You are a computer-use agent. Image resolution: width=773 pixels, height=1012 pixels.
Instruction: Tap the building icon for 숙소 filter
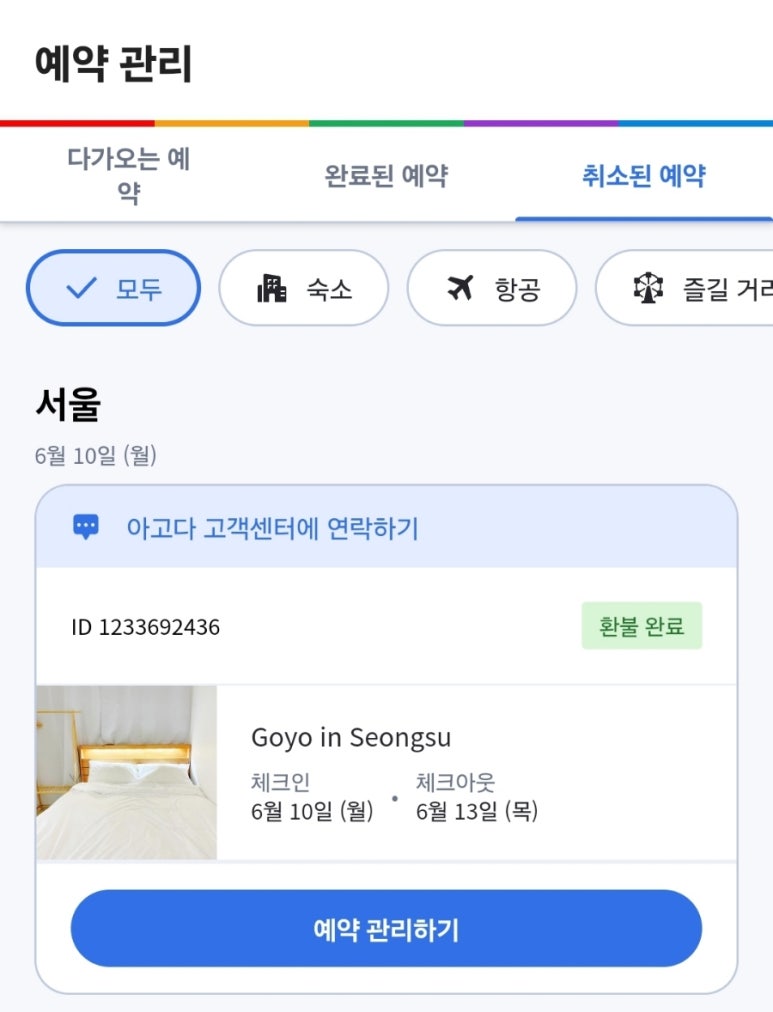tap(272, 289)
